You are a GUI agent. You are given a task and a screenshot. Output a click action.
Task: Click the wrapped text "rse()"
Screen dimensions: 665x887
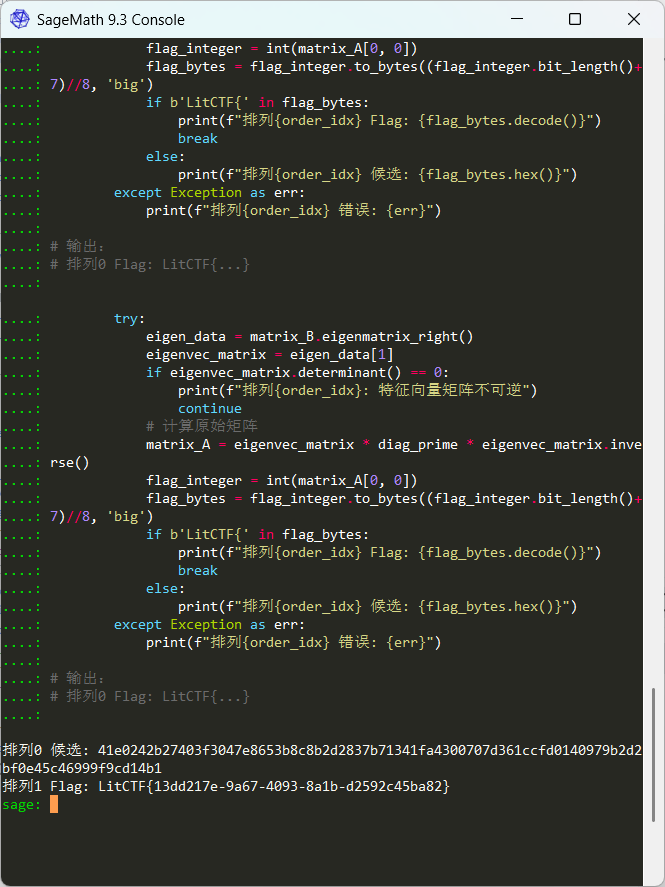point(70,463)
